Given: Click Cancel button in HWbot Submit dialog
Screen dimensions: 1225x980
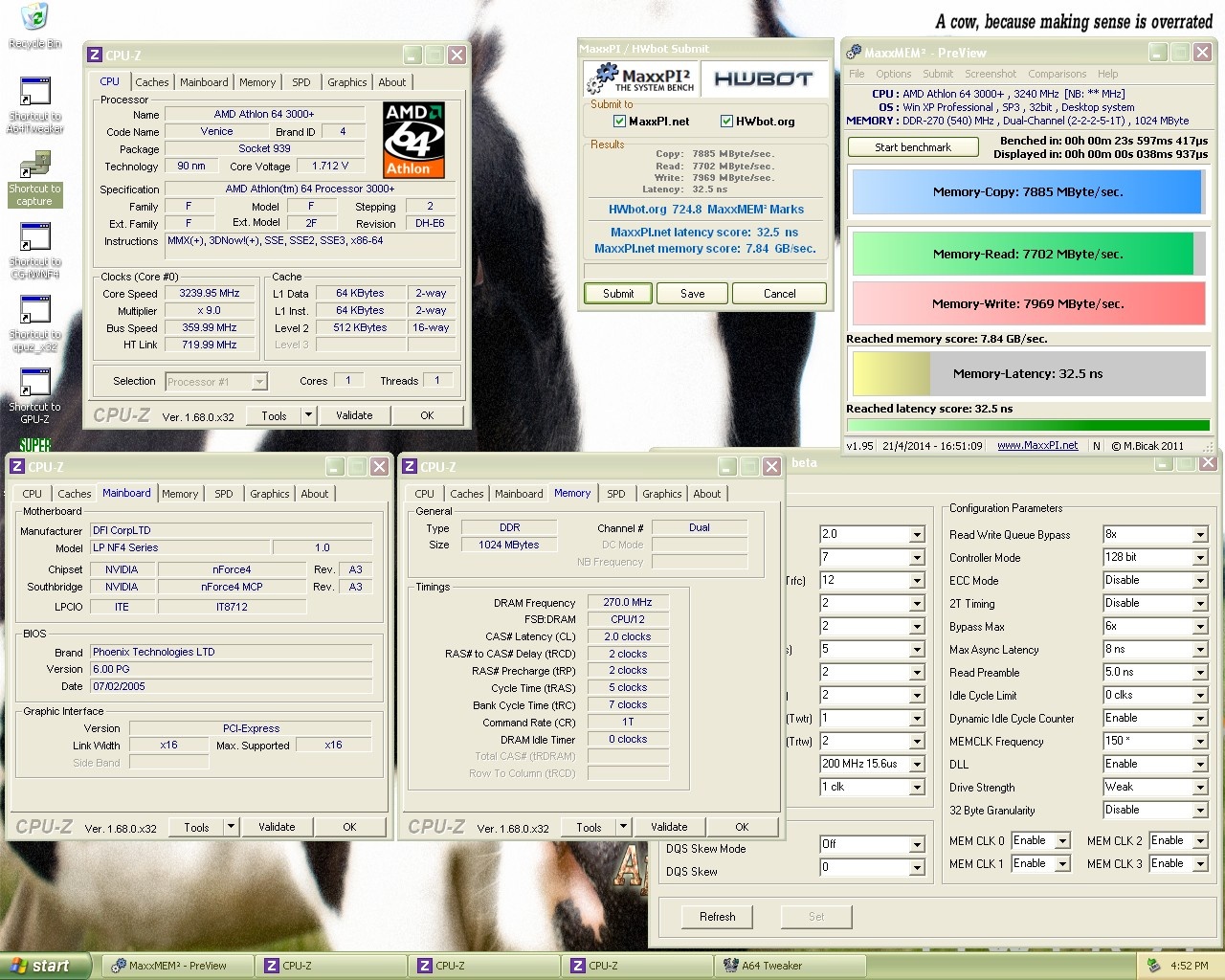Looking at the screenshot, I should (x=780, y=294).
